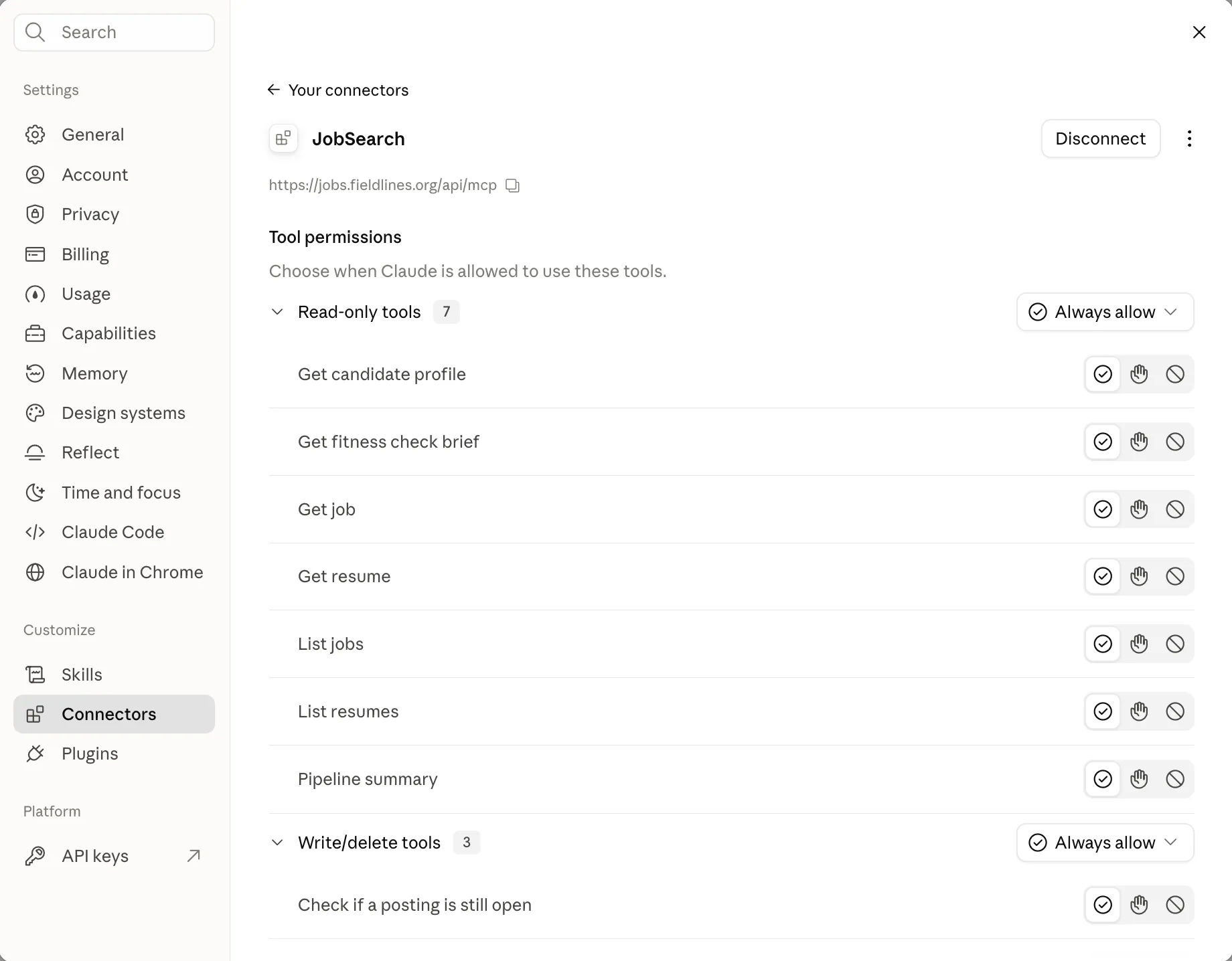Click the settings Search field
1232x961 pixels.
point(114,32)
